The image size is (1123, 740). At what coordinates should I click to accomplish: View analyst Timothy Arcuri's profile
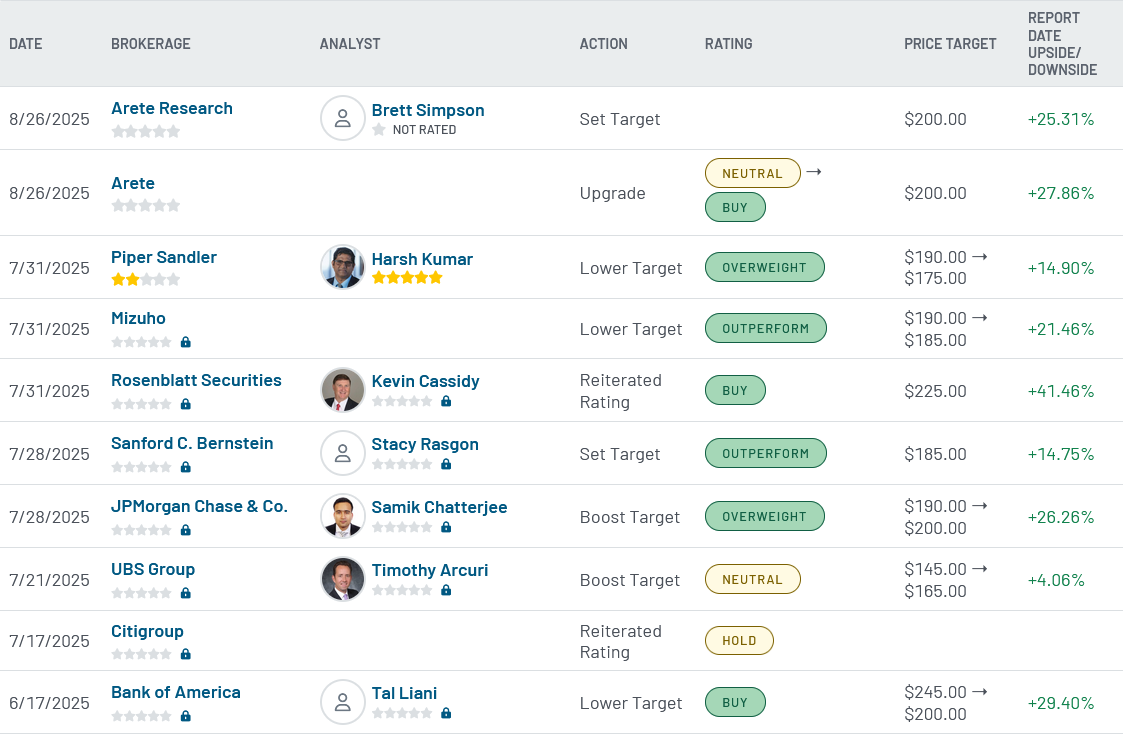point(430,570)
